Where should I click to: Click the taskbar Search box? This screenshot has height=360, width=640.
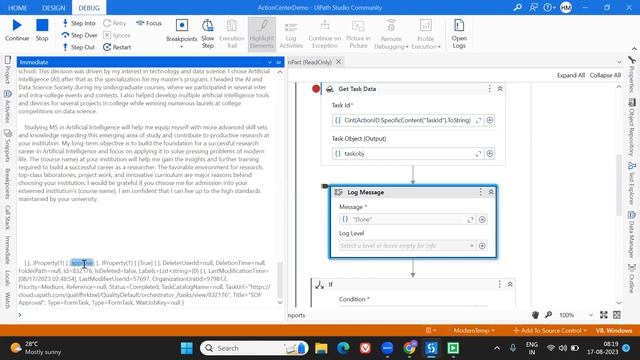point(254,348)
